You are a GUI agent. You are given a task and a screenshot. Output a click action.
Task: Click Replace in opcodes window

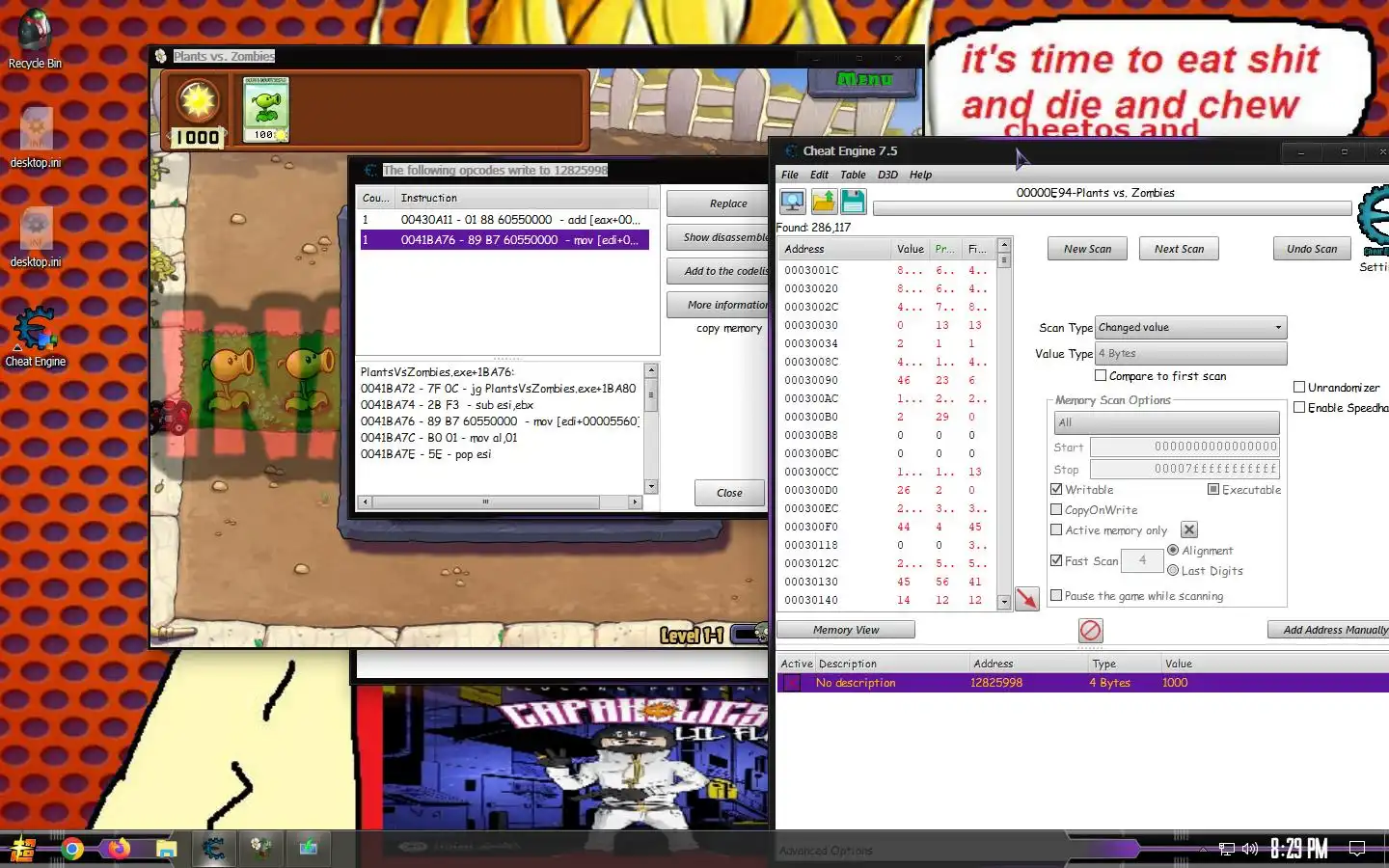coord(717,203)
